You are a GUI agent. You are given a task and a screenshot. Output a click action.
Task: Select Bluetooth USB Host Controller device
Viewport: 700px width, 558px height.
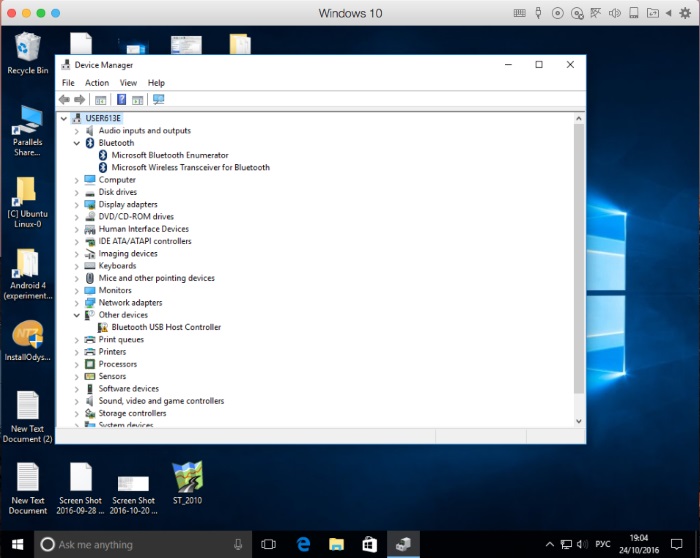tap(166, 327)
